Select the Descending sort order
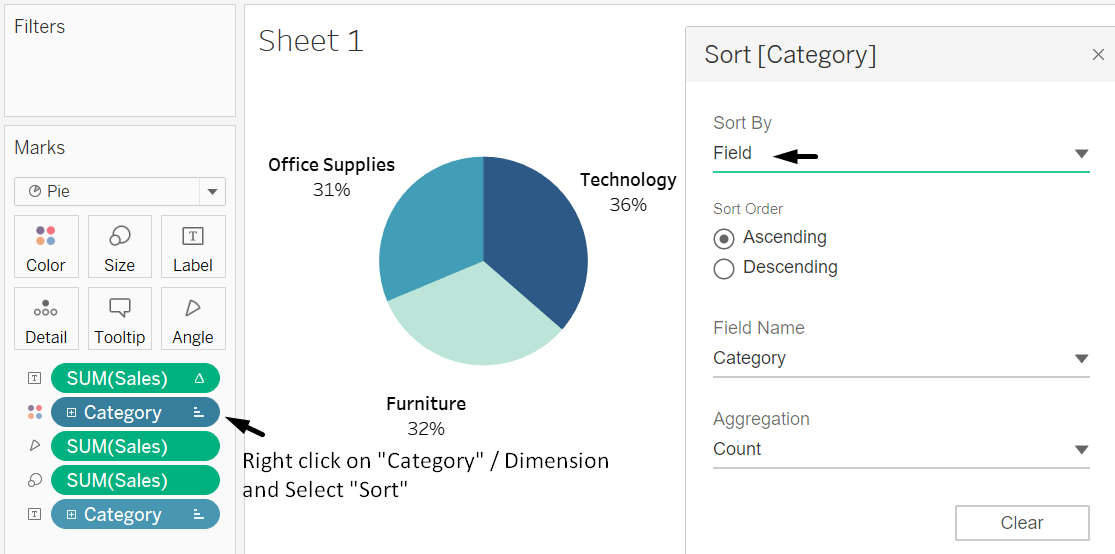The image size is (1115, 554). point(724,268)
